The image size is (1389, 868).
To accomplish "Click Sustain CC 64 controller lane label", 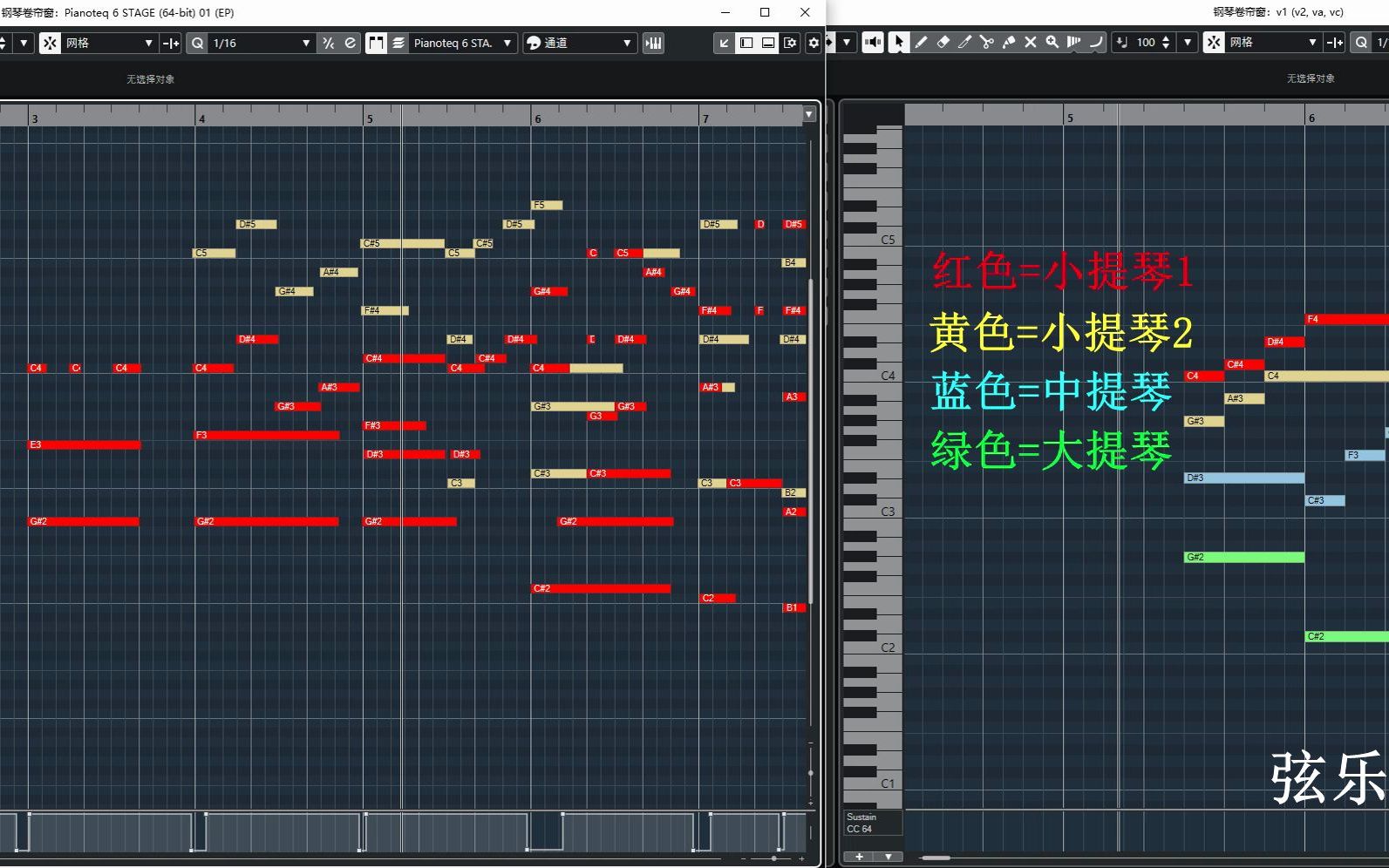I will pyautogui.click(x=872, y=823).
